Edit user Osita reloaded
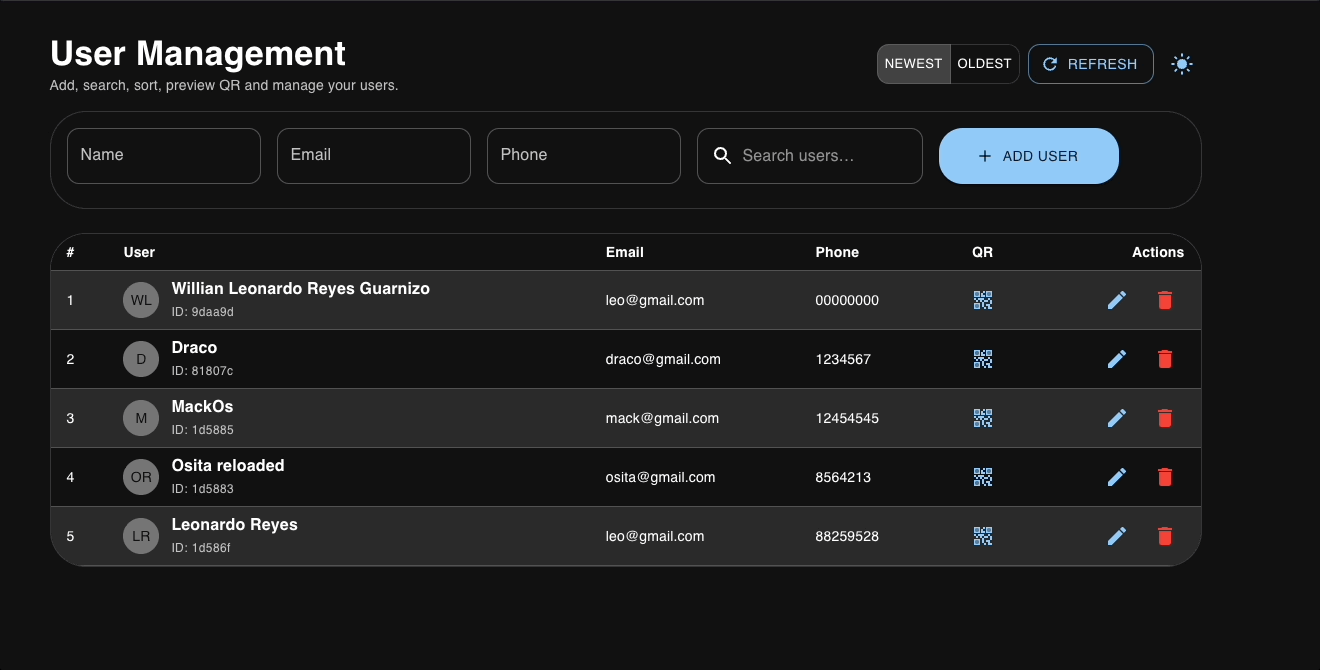 click(x=1117, y=477)
